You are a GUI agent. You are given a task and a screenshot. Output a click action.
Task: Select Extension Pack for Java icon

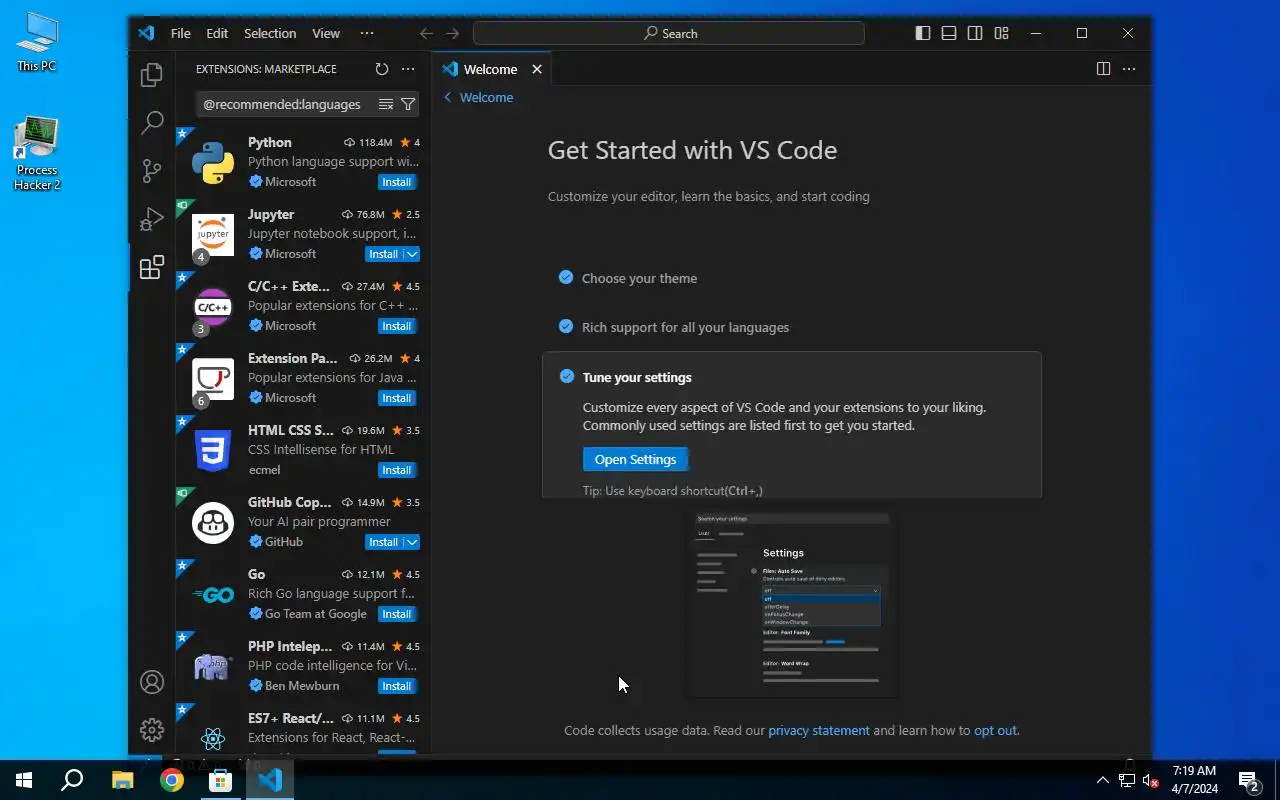(213, 378)
